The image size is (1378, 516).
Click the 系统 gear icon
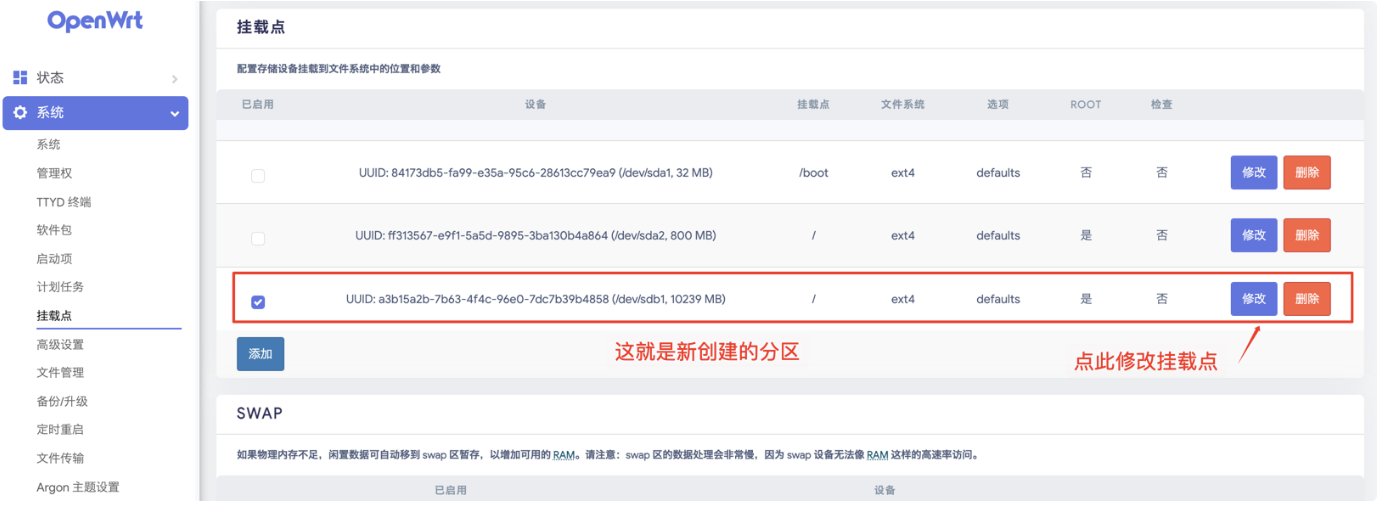pos(20,113)
